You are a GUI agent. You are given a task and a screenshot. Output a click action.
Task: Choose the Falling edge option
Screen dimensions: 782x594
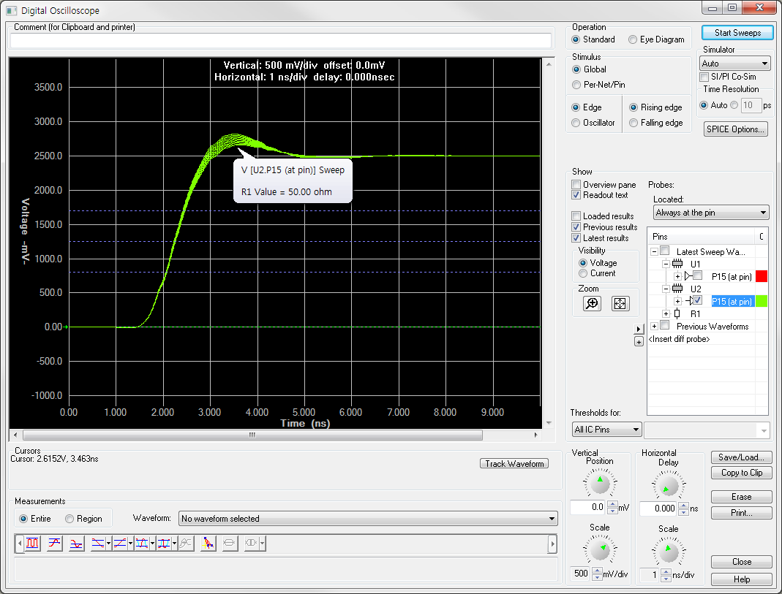[633, 123]
